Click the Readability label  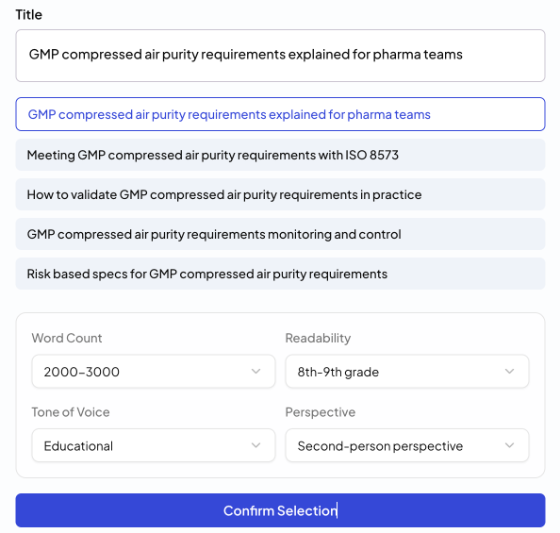pos(318,338)
